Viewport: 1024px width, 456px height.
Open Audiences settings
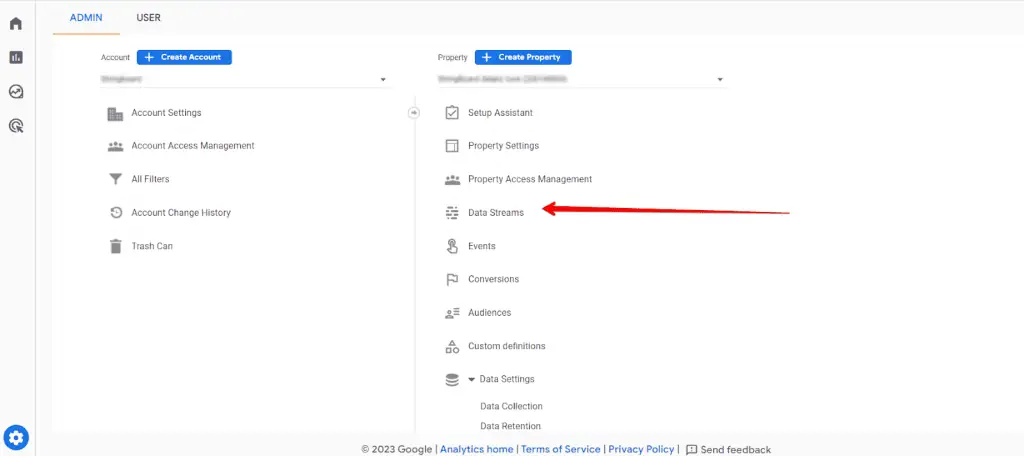pos(490,313)
